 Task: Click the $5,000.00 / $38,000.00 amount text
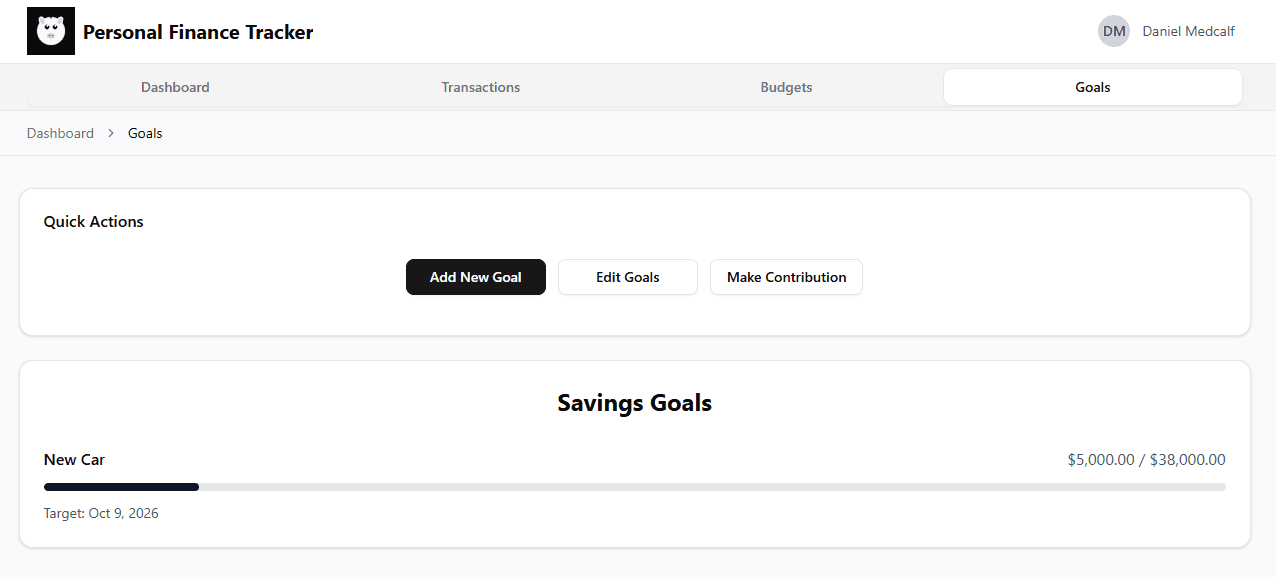click(x=1146, y=460)
